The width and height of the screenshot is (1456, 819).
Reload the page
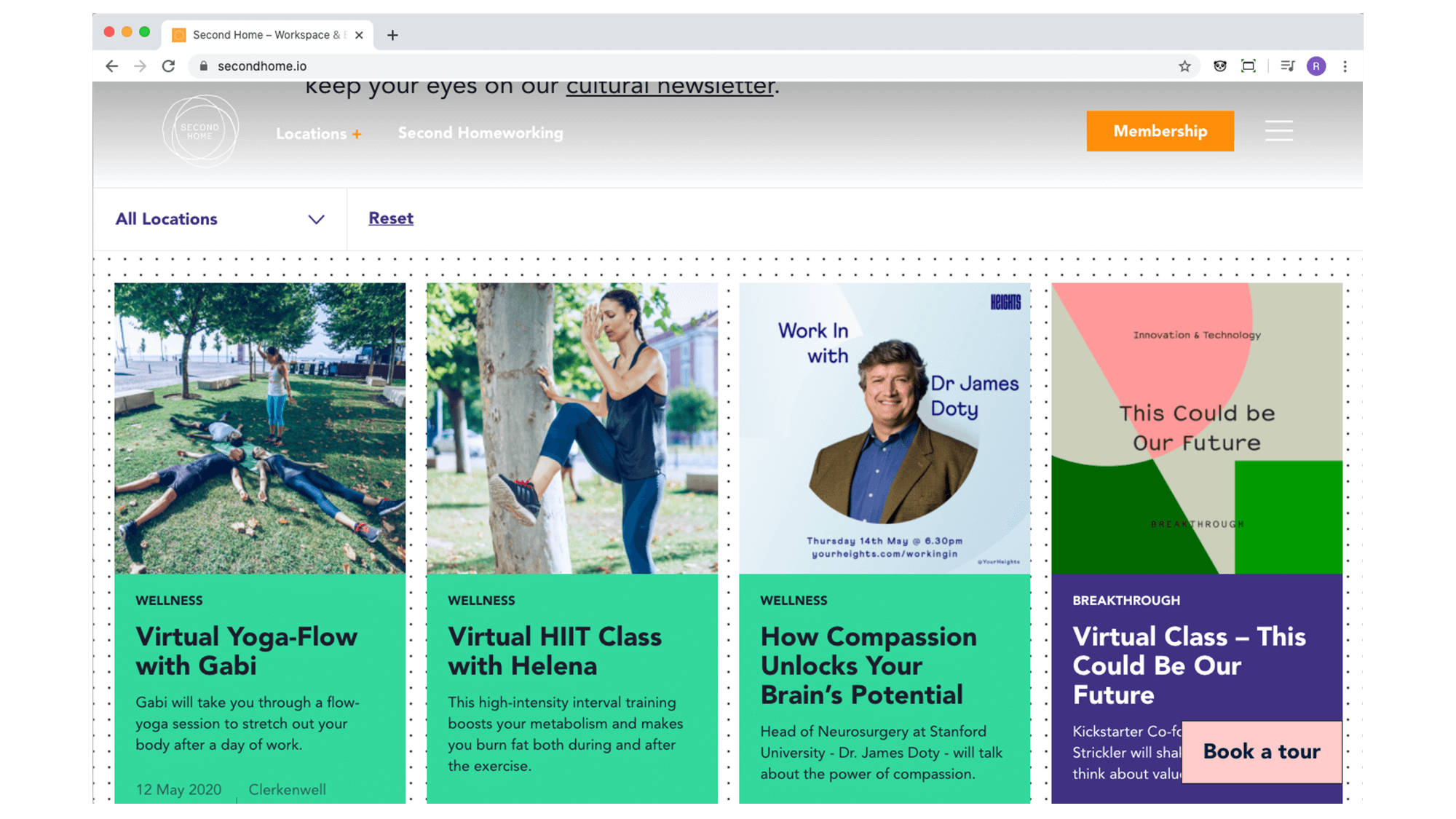tap(168, 66)
